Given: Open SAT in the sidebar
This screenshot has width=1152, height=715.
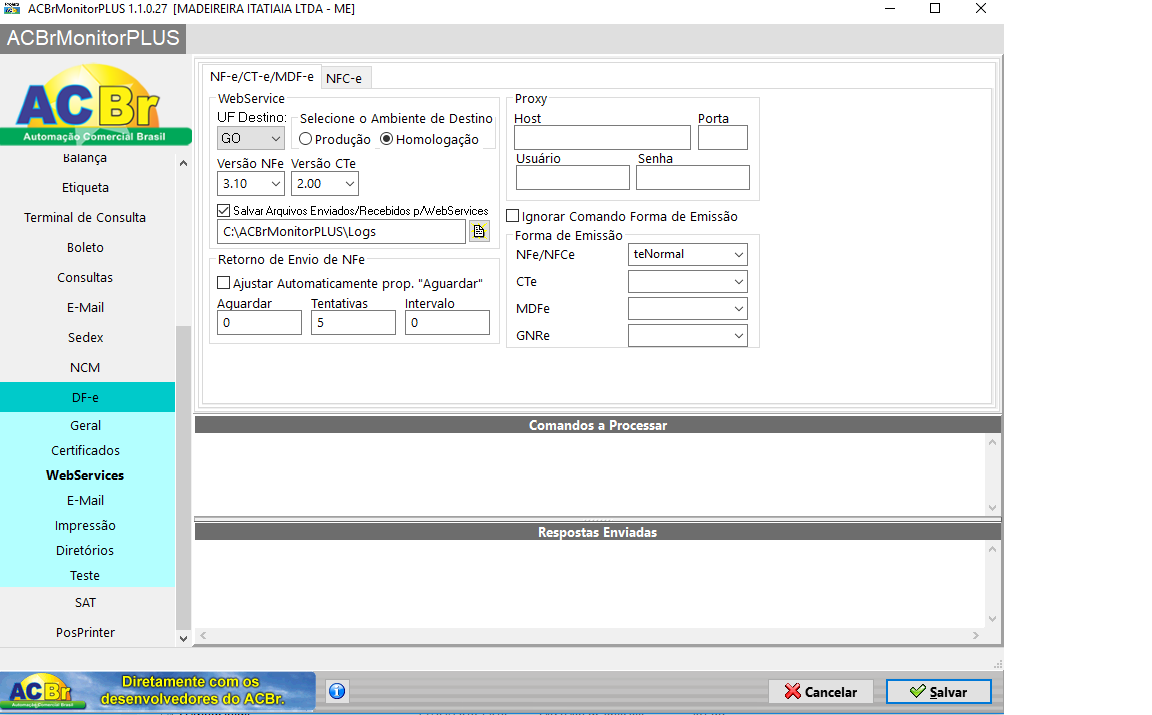Looking at the screenshot, I should (x=85, y=603).
